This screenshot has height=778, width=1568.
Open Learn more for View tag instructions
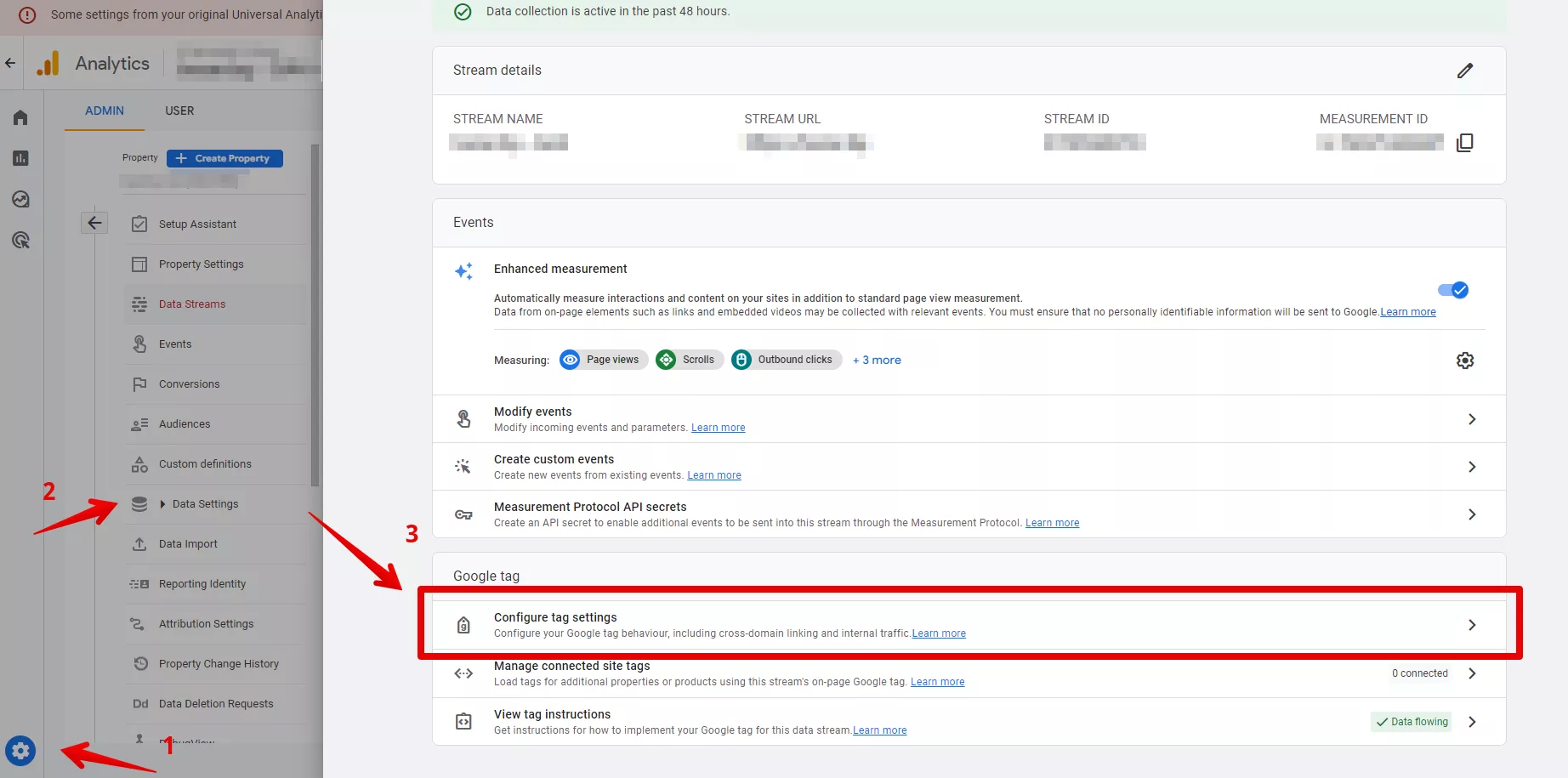879,730
